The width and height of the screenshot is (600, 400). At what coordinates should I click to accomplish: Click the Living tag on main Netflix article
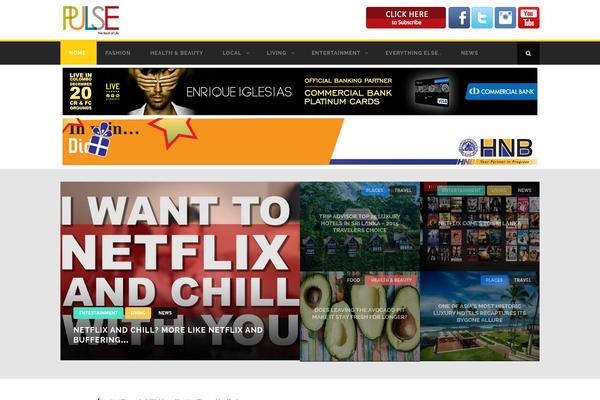[x=138, y=313]
